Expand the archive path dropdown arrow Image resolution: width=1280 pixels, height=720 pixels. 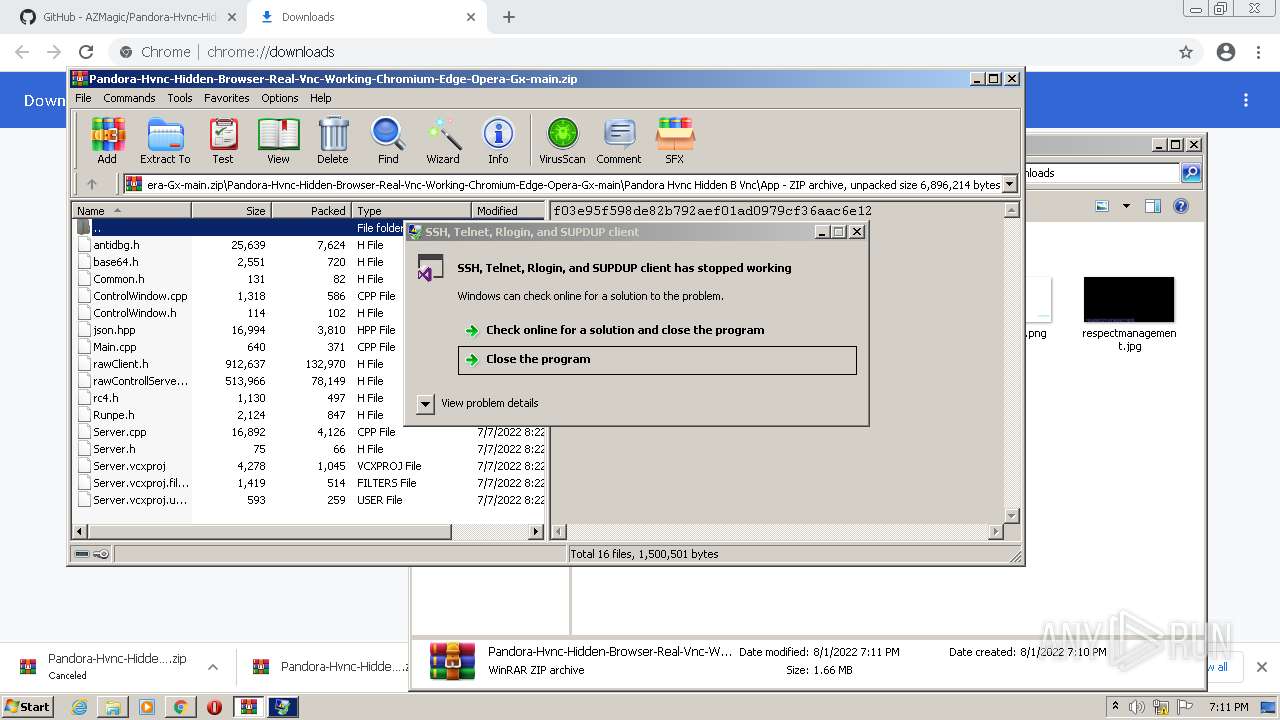[1010, 184]
